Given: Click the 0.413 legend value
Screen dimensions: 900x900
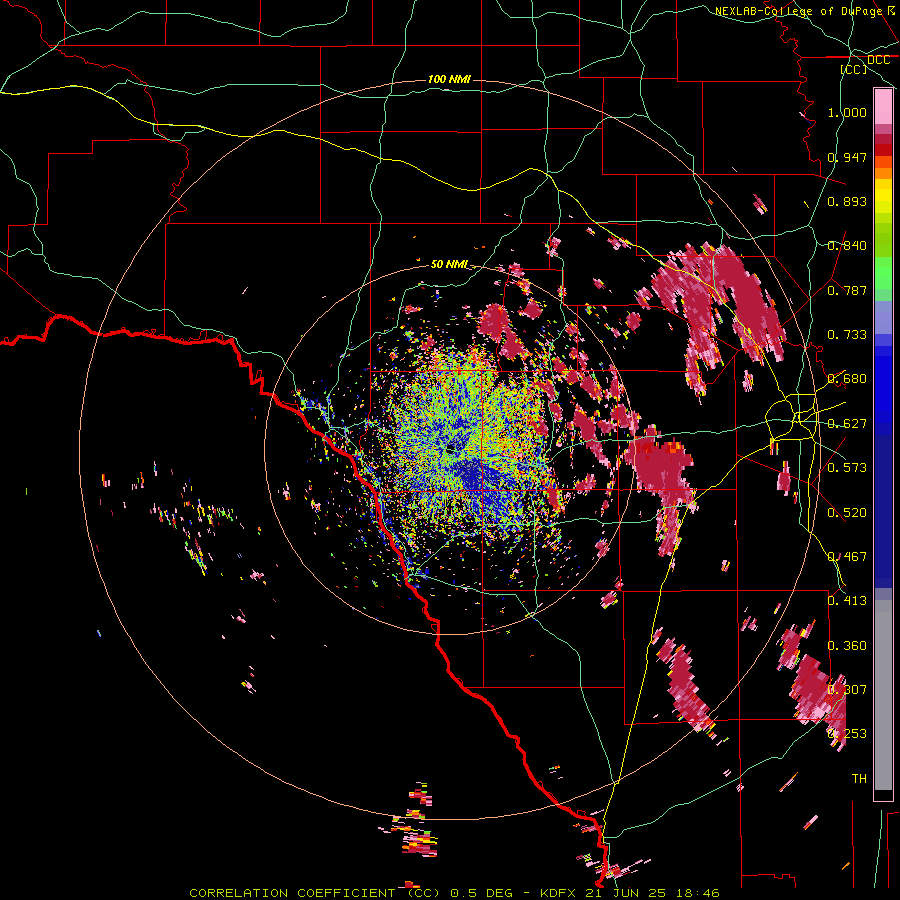Looking at the screenshot, I should (847, 600).
